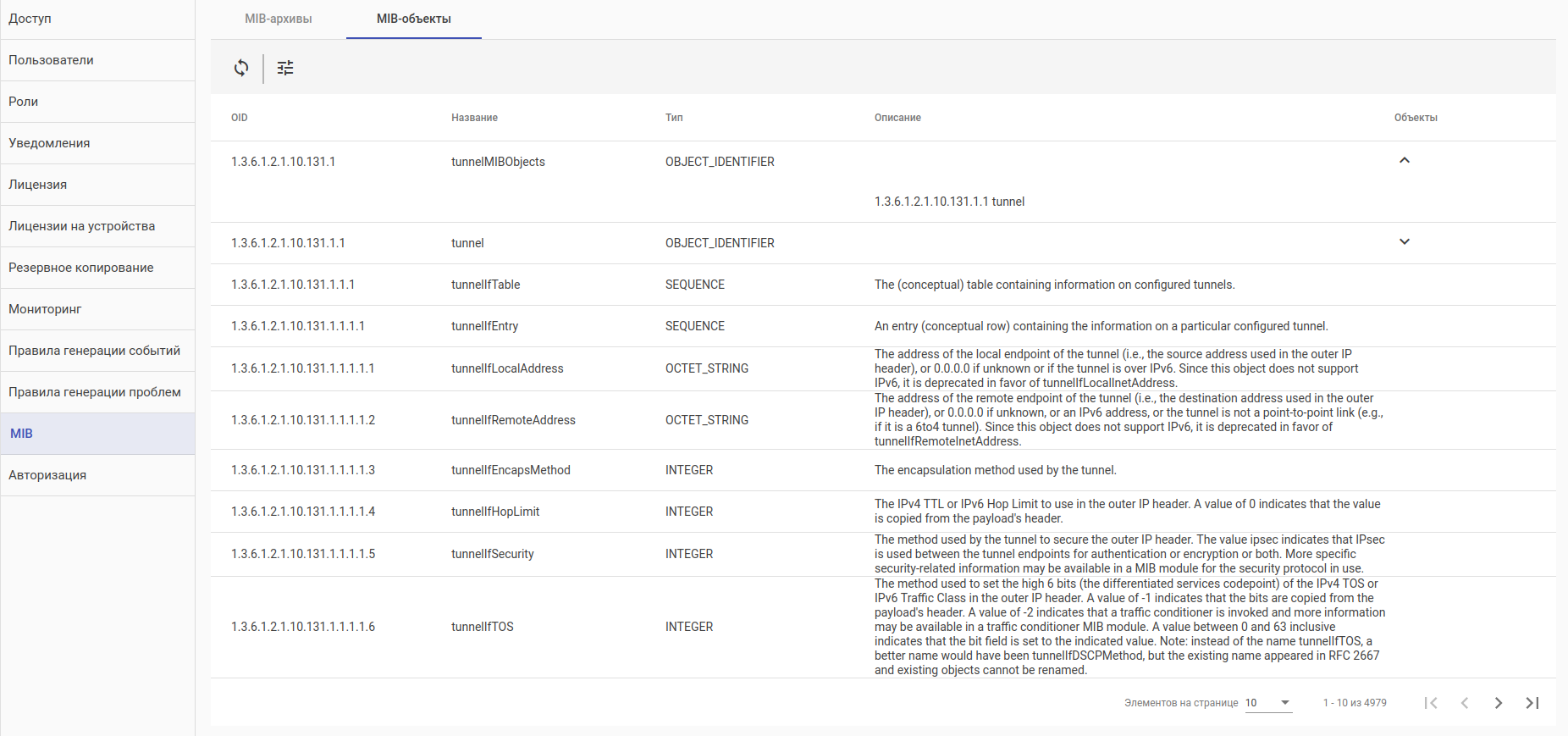The height and width of the screenshot is (736, 1568).
Task: Open Авторизация in the sidebar
Action: click(47, 475)
